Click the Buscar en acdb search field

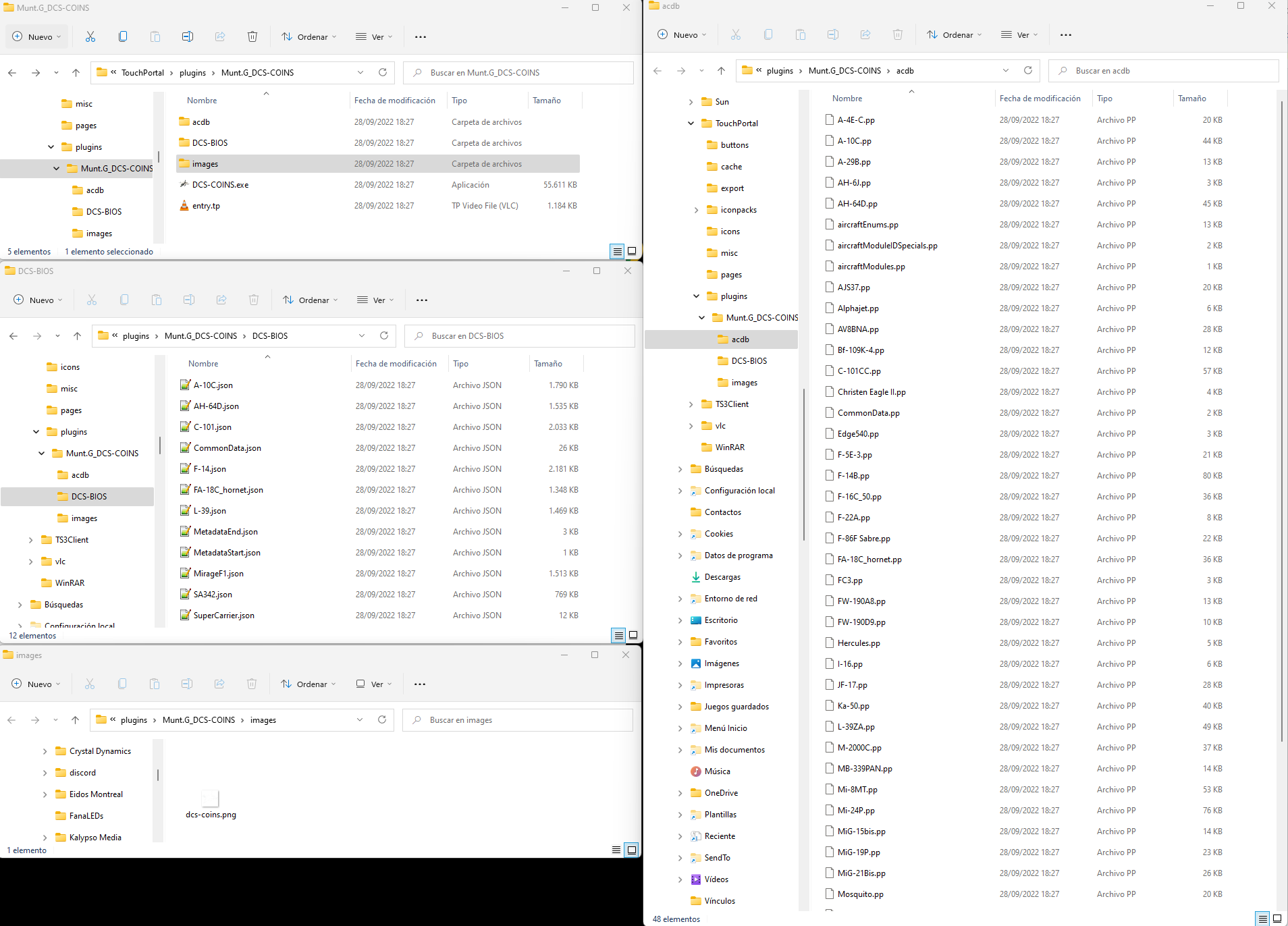click(x=1163, y=71)
